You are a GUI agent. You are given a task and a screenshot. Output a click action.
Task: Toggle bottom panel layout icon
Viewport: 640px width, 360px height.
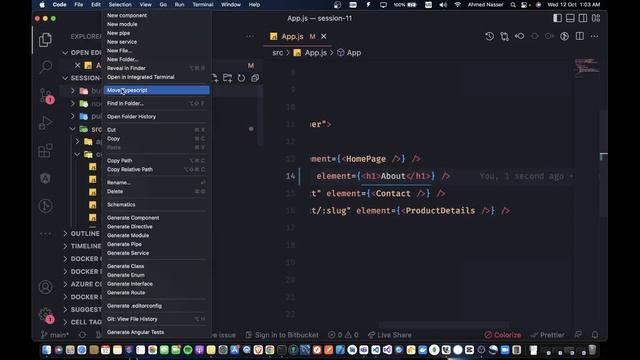570,18
